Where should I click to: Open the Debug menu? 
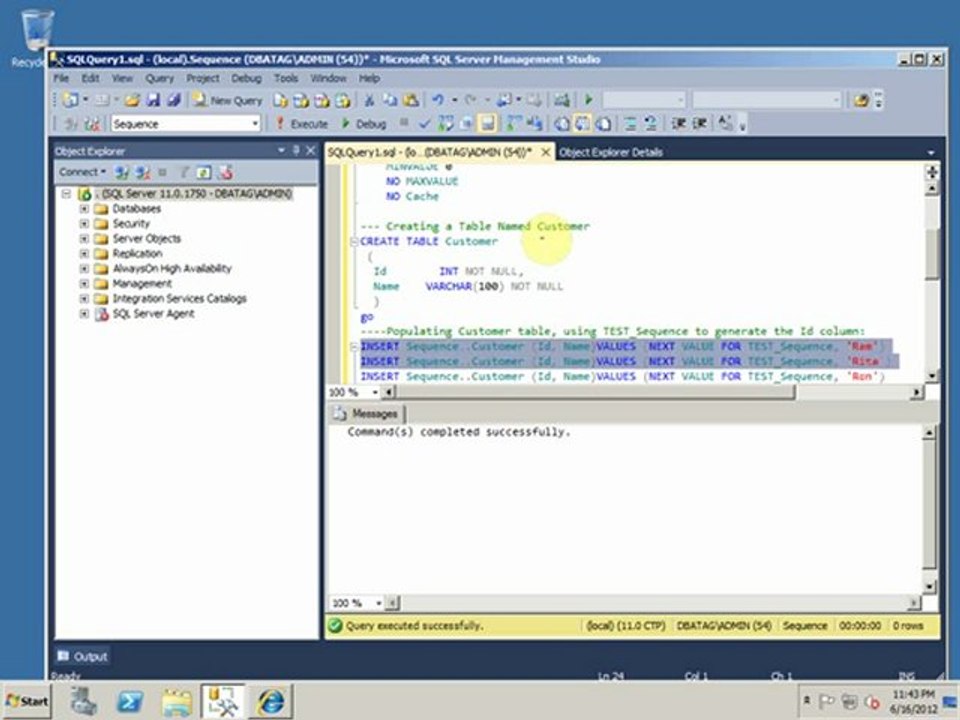point(246,78)
